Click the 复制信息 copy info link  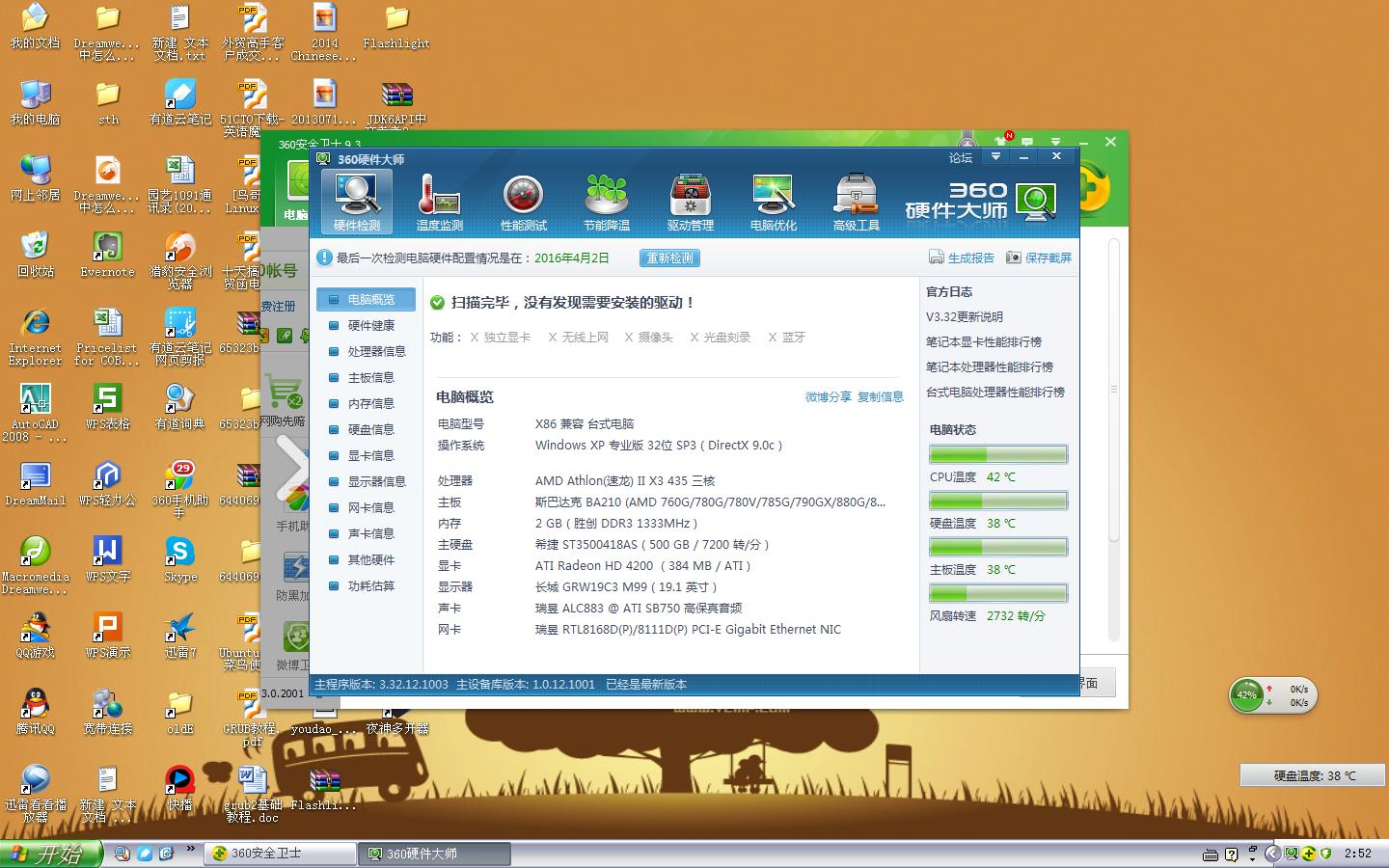881,396
